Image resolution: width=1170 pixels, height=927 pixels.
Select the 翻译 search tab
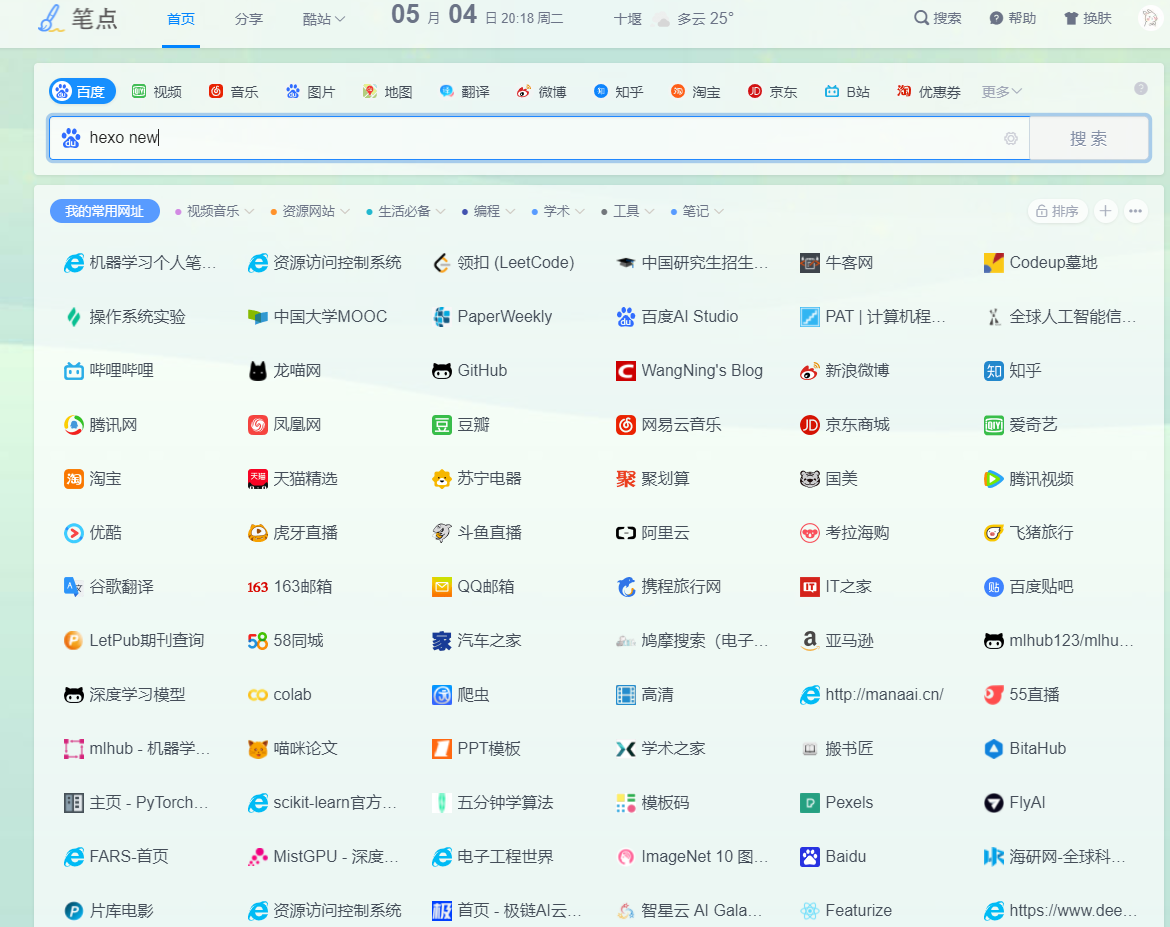click(x=464, y=92)
